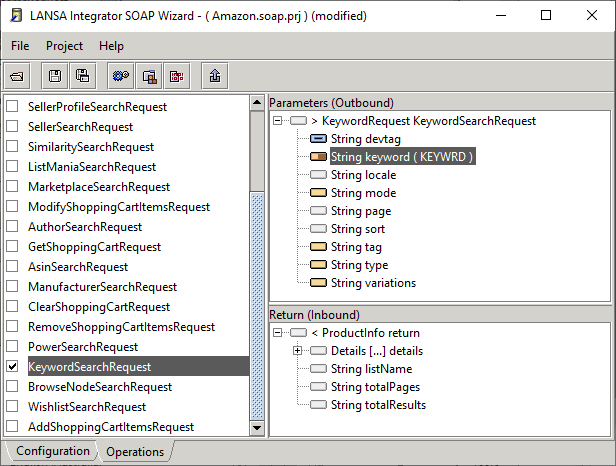This screenshot has width=616, height=466.
Task: Select the String totalResults return field
Action: pyautogui.click(x=378, y=405)
